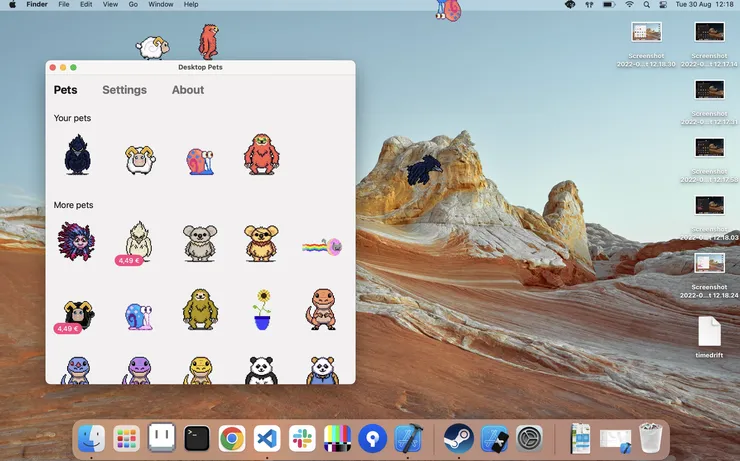Open the About tab
This screenshot has height=461, width=740.
point(188,90)
